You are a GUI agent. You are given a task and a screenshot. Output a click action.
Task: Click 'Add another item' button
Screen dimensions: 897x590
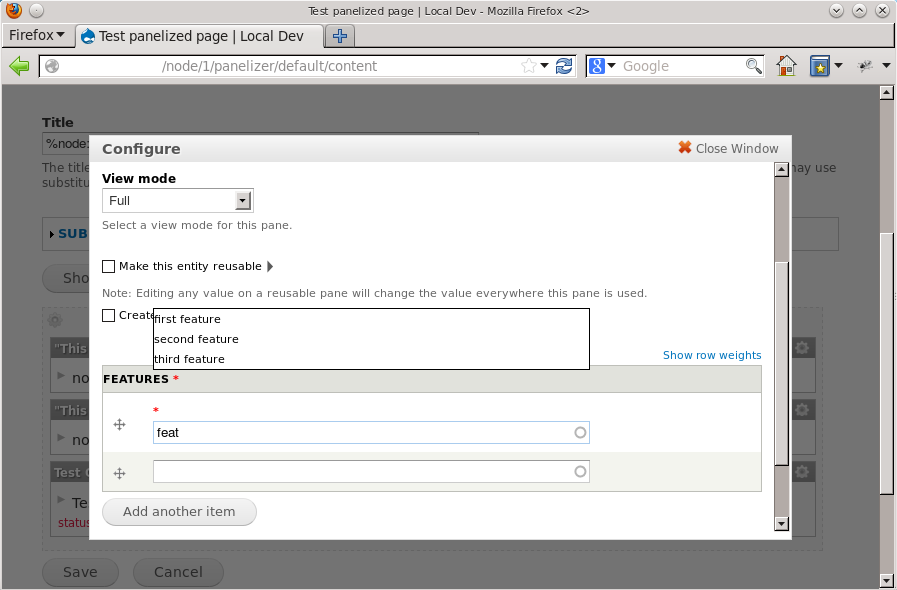pos(179,512)
